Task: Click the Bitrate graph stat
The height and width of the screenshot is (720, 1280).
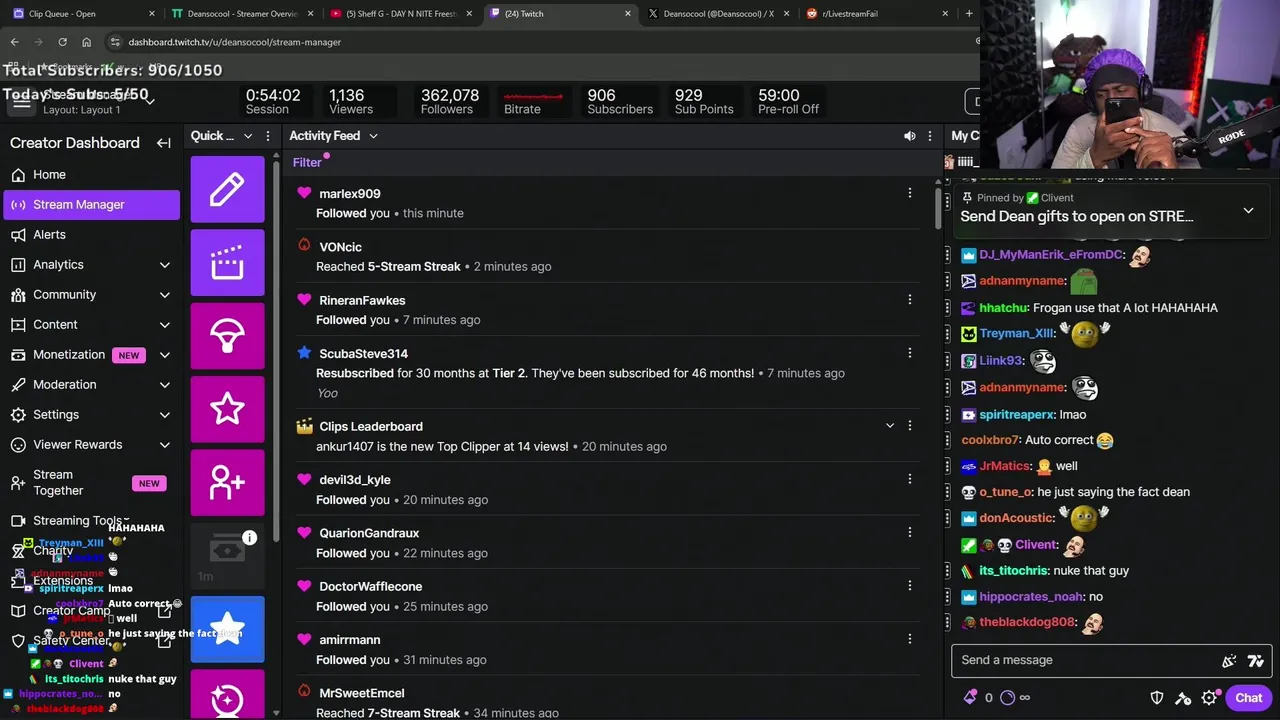Action: pos(533,102)
